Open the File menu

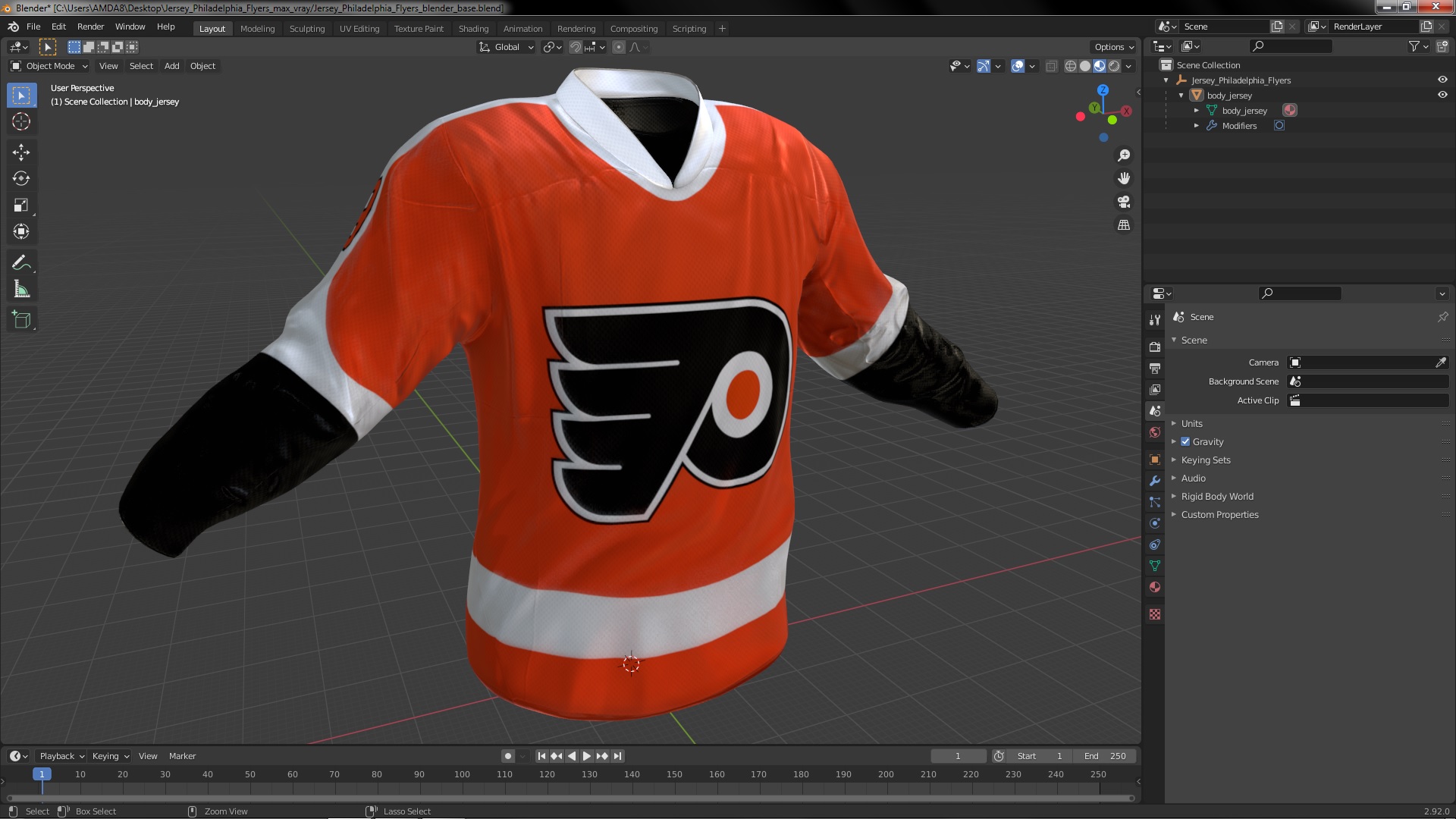[x=33, y=27]
